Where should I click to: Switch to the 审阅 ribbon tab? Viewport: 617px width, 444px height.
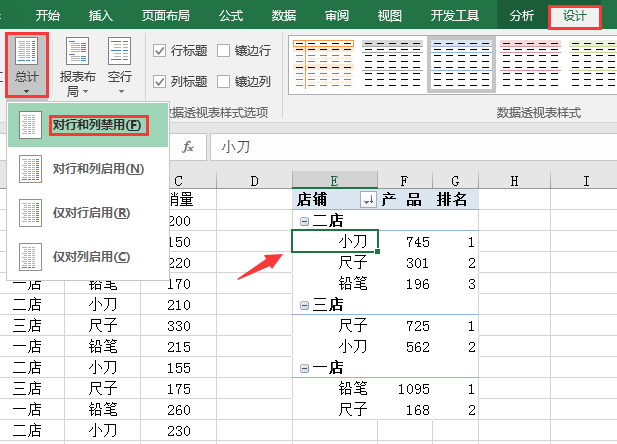pyautogui.click(x=337, y=16)
